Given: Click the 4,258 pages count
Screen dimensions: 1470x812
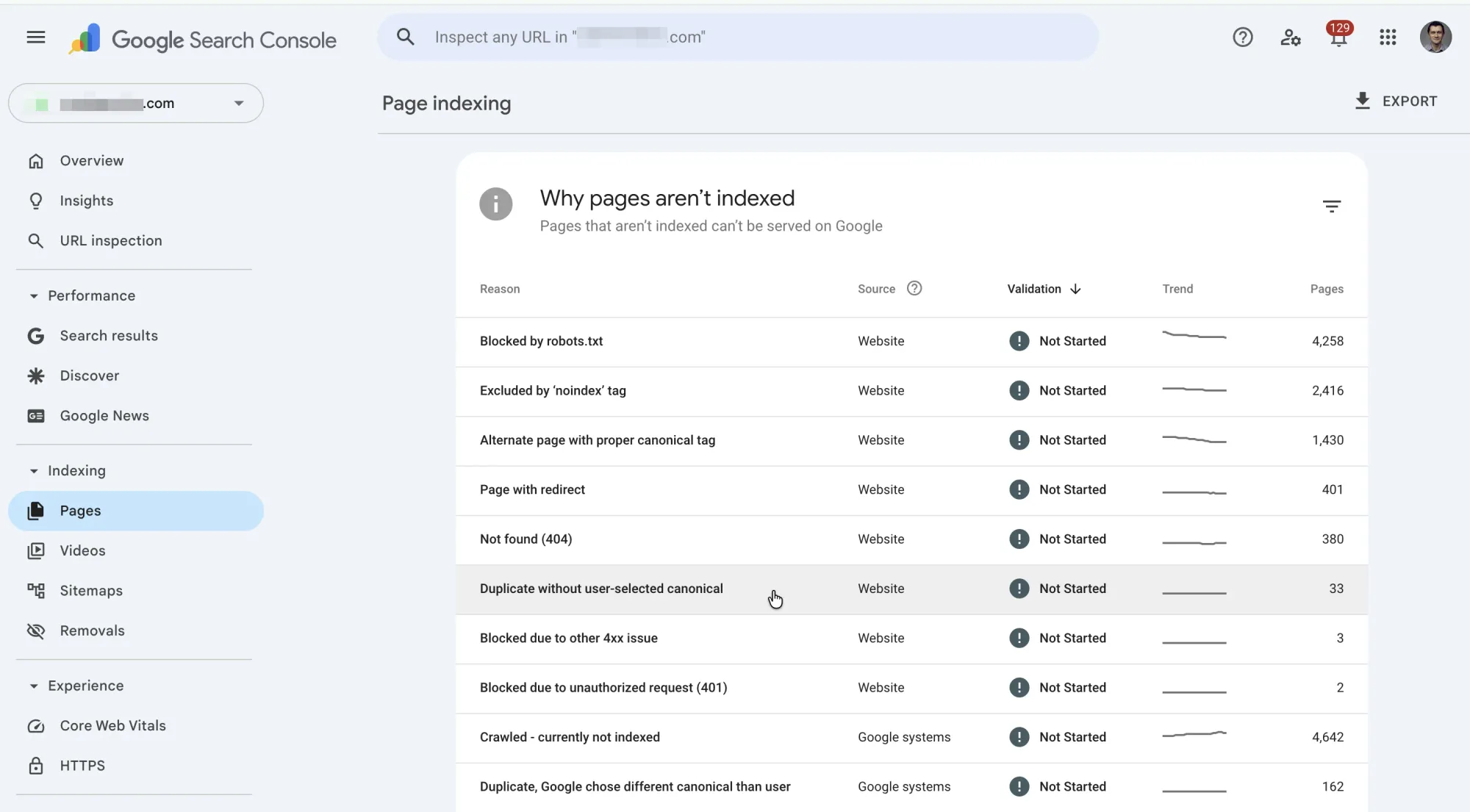Looking at the screenshot, I should click(x=1327, y=341).
